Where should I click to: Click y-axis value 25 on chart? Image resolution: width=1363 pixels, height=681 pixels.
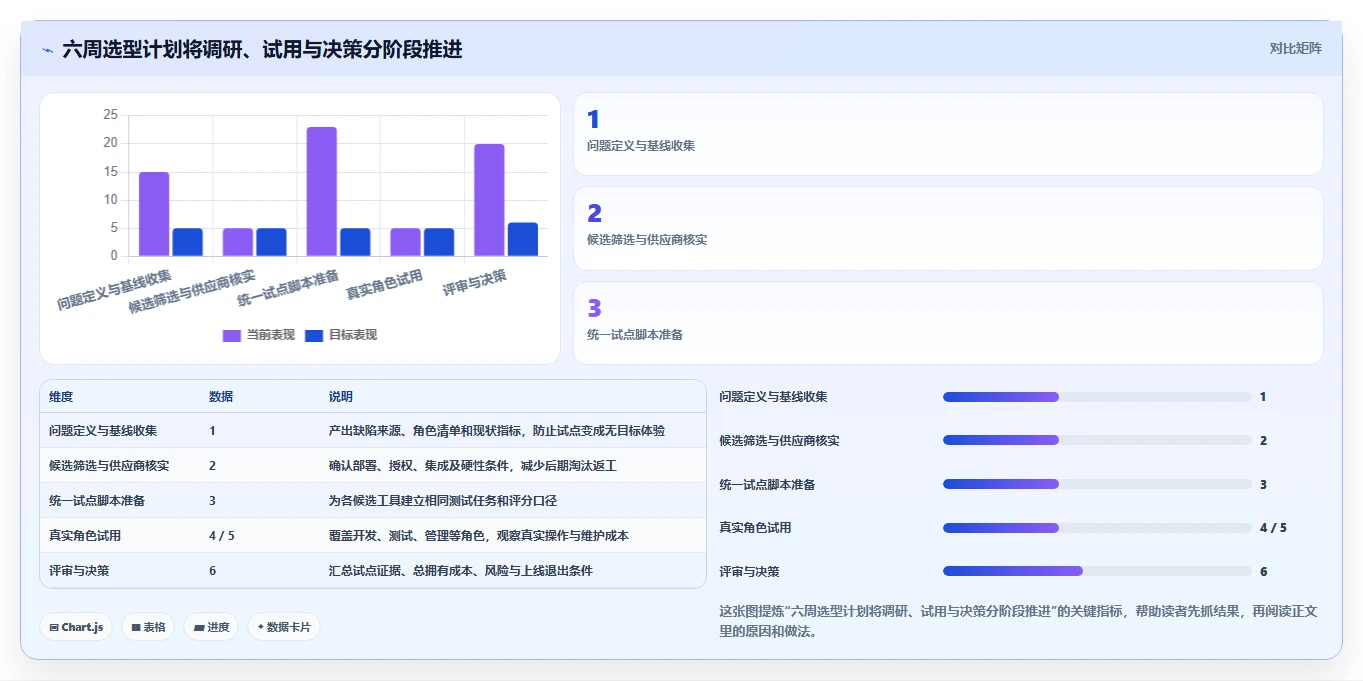[110, 115]
